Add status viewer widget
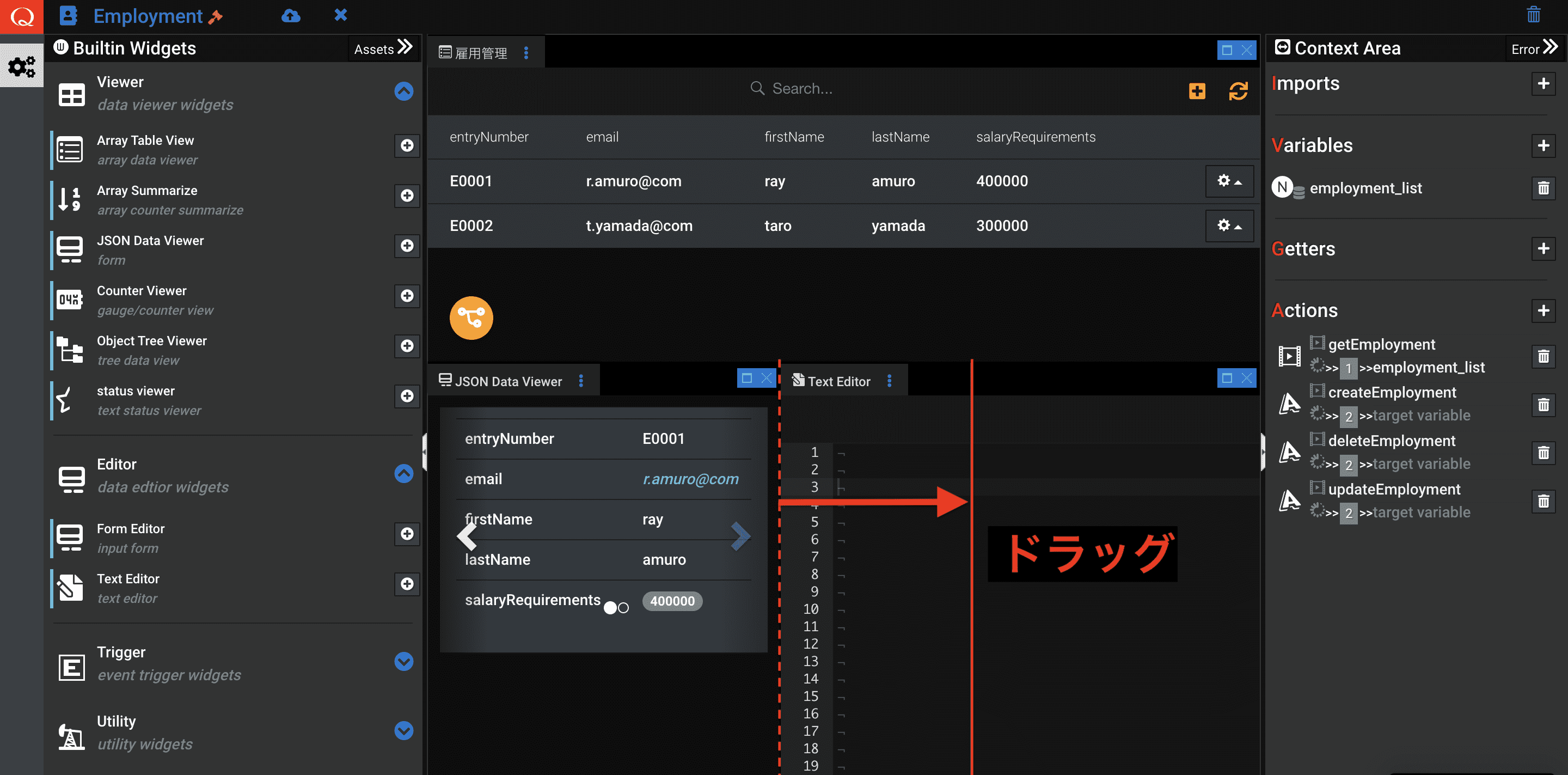 (x=407, y=396)
